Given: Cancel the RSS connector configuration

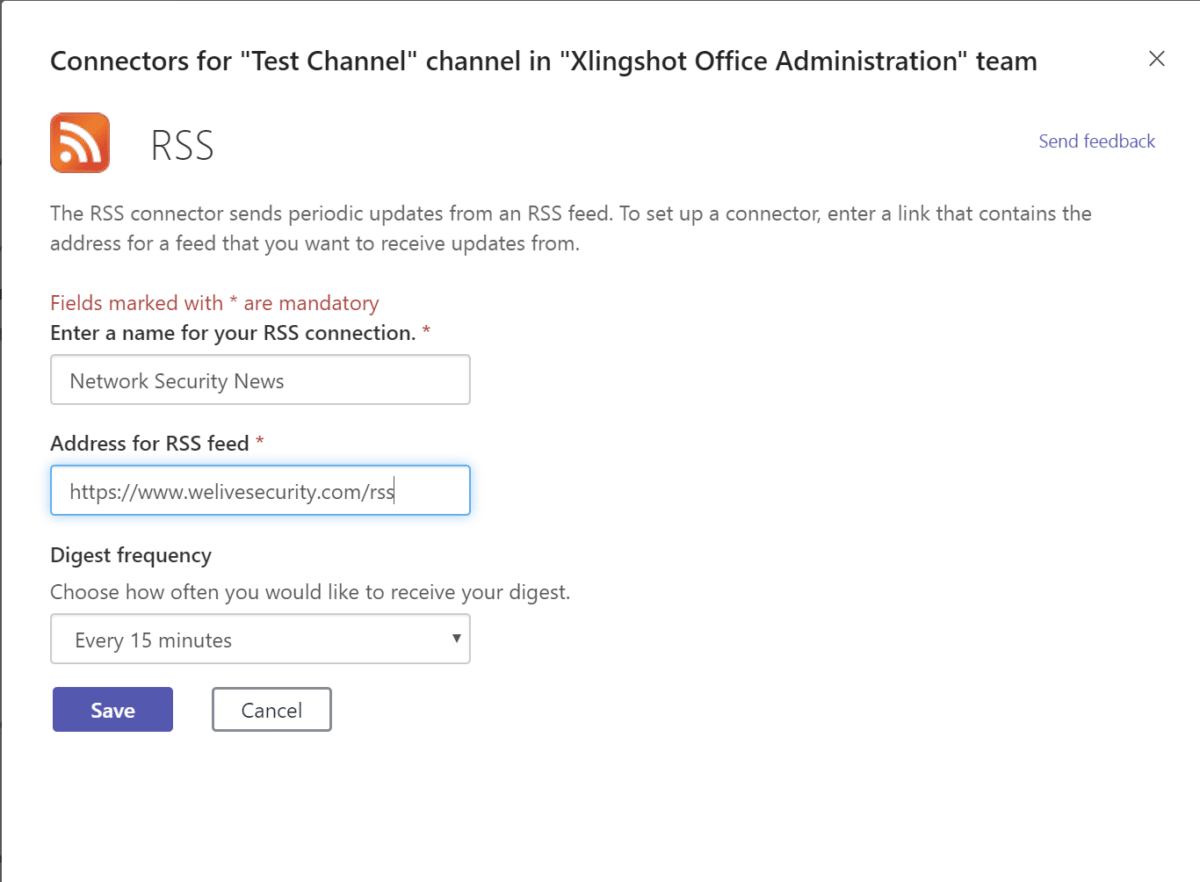Looking at the screenshot, I should click(271, 709).
